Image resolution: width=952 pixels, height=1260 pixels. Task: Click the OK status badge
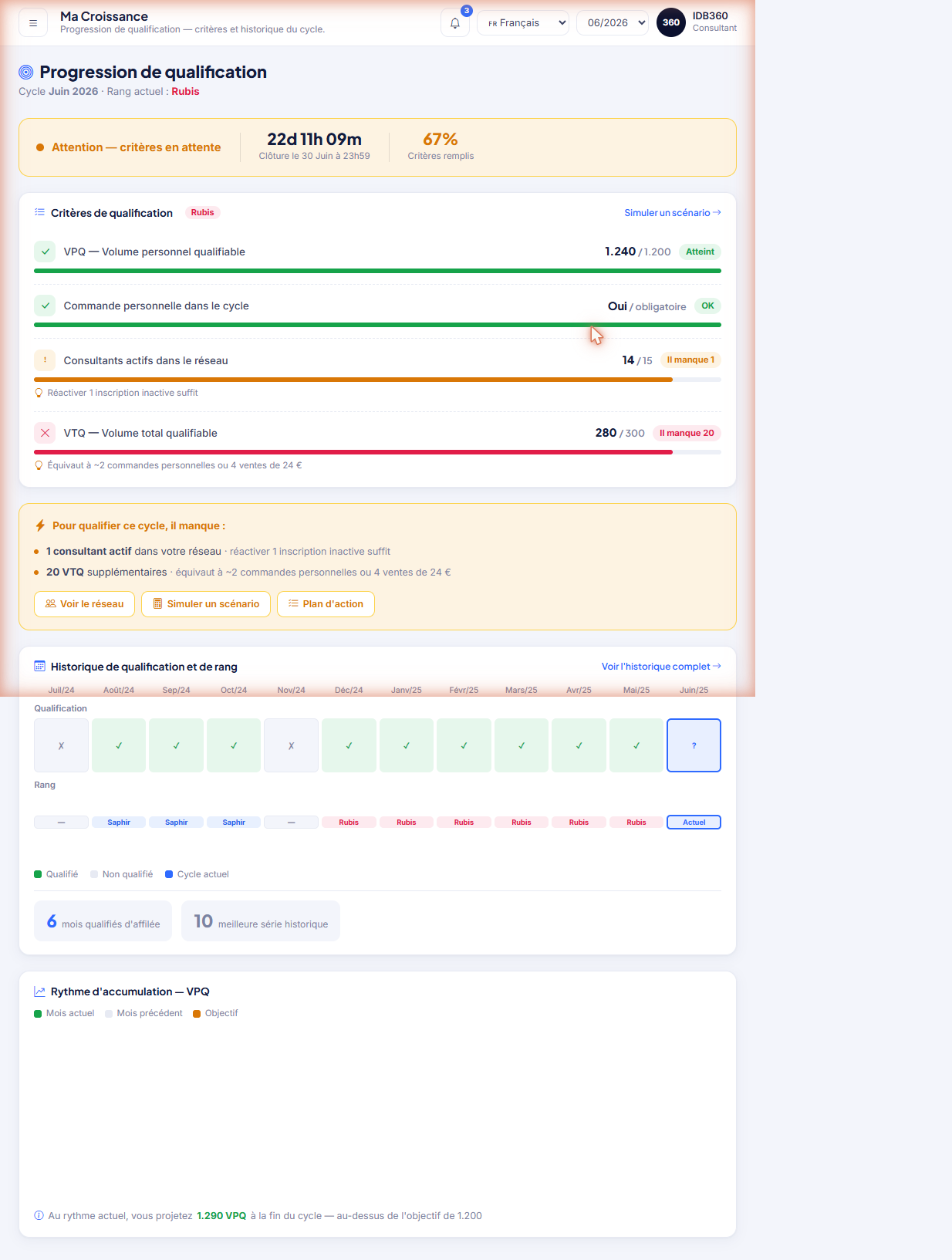click(x=707, y=306)
